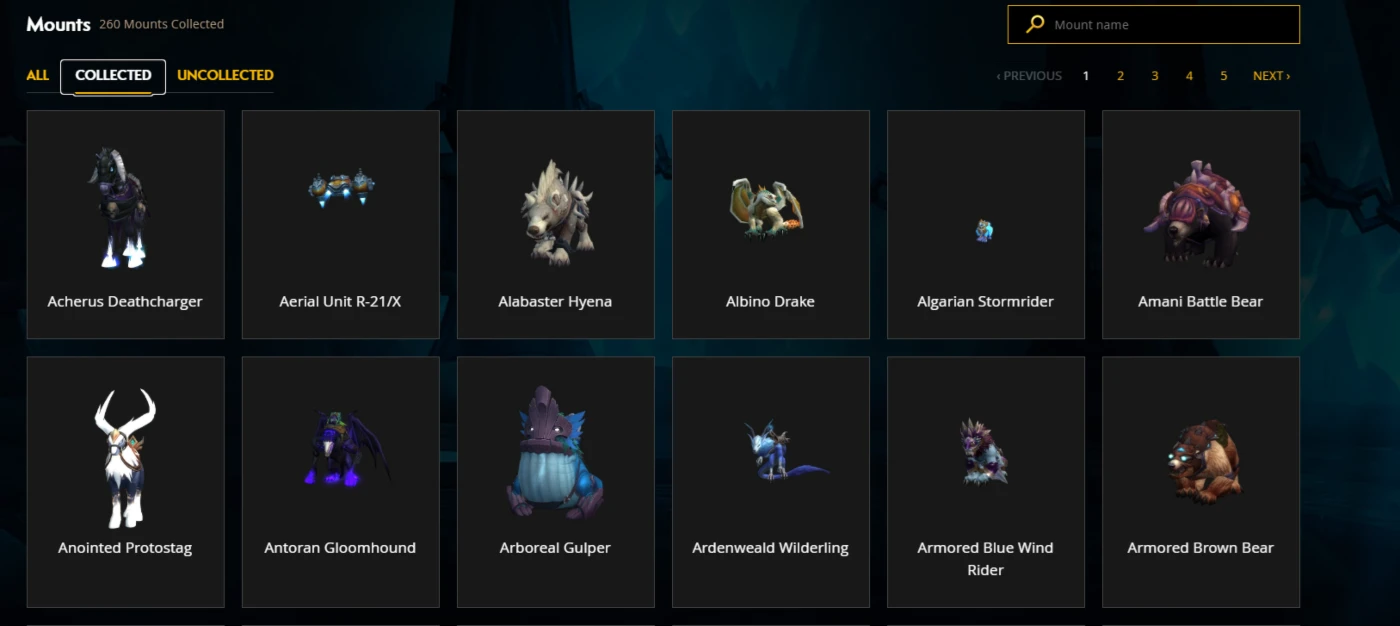Open the Anointed Protostag mount
Screen dimensions: 1400x626
click(125, 482)
